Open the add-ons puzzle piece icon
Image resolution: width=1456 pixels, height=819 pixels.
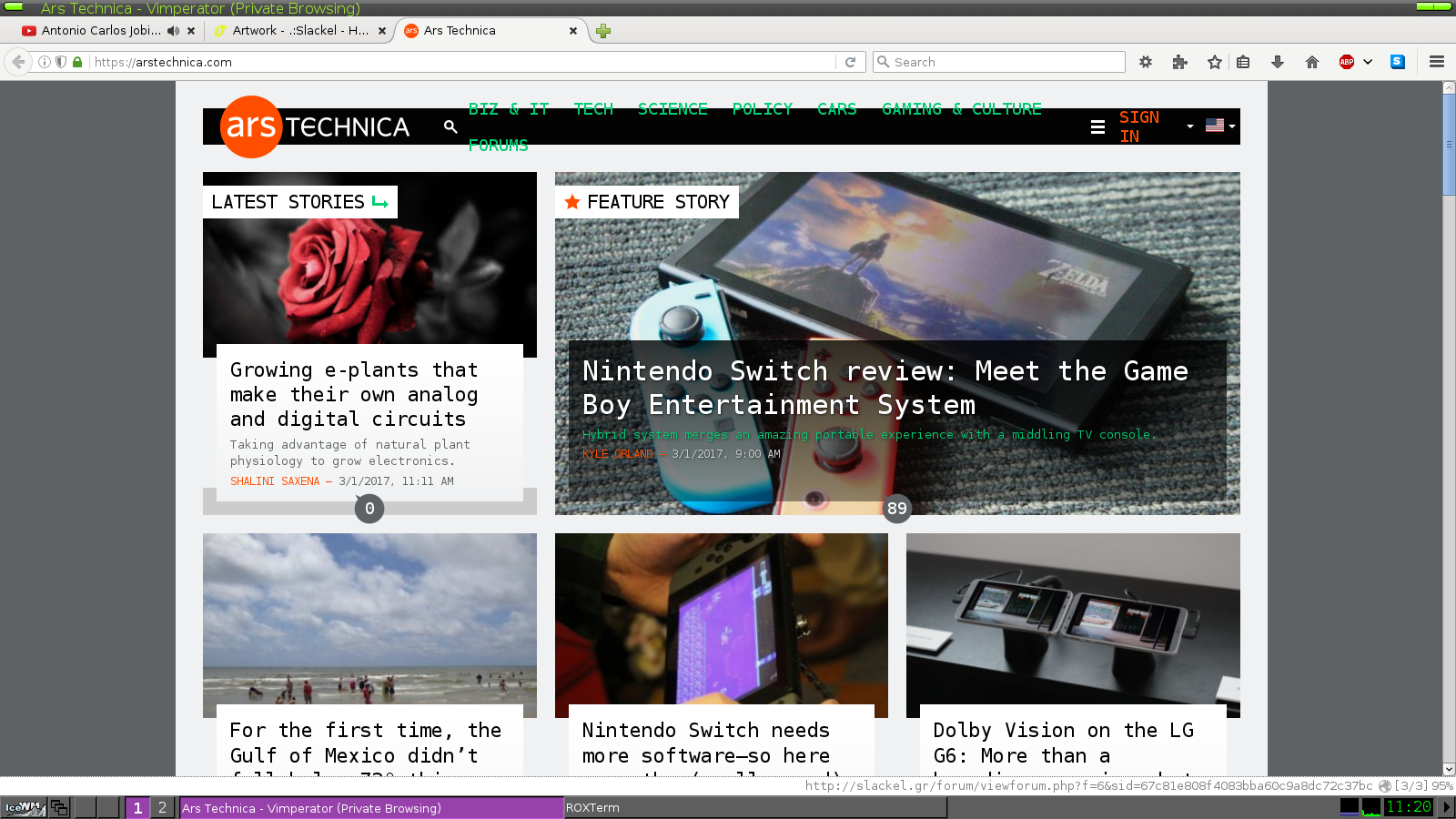[x=1180, y=62]
